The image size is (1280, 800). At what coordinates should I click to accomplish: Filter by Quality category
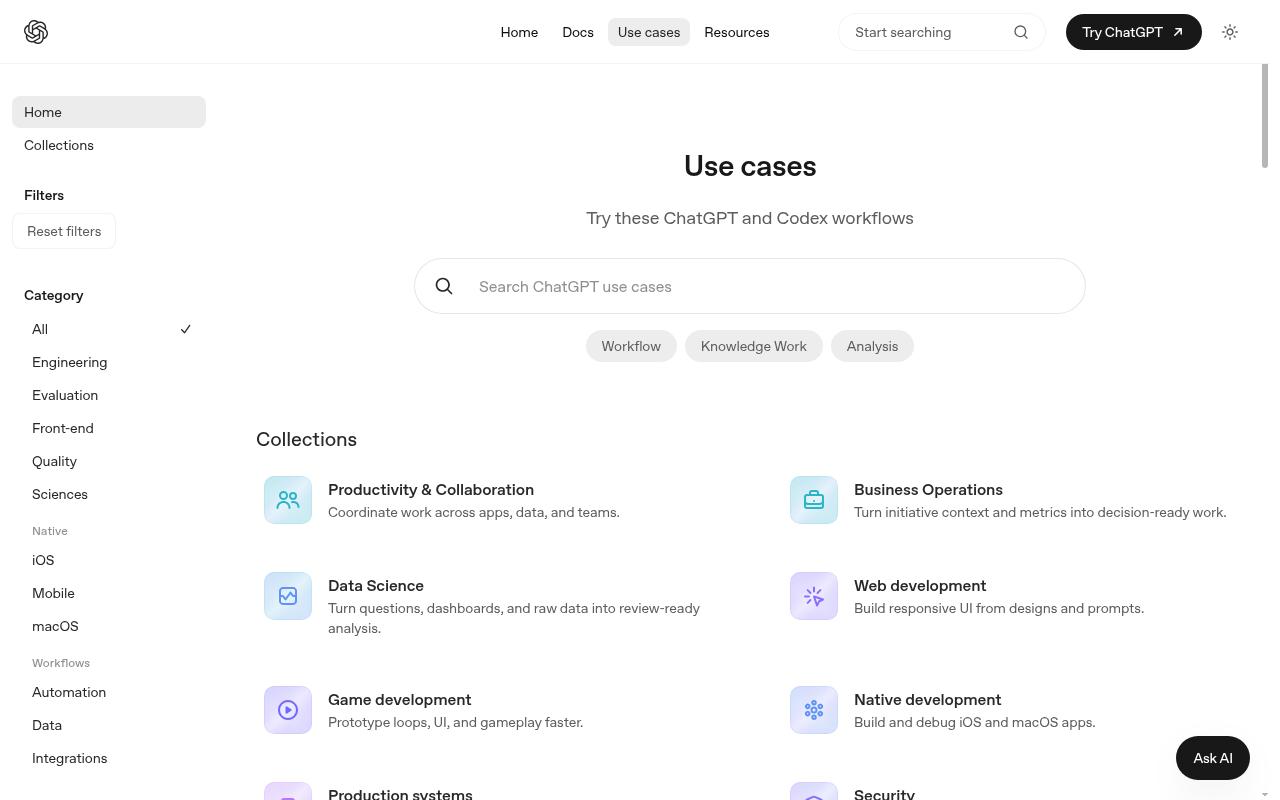point(109,461)
